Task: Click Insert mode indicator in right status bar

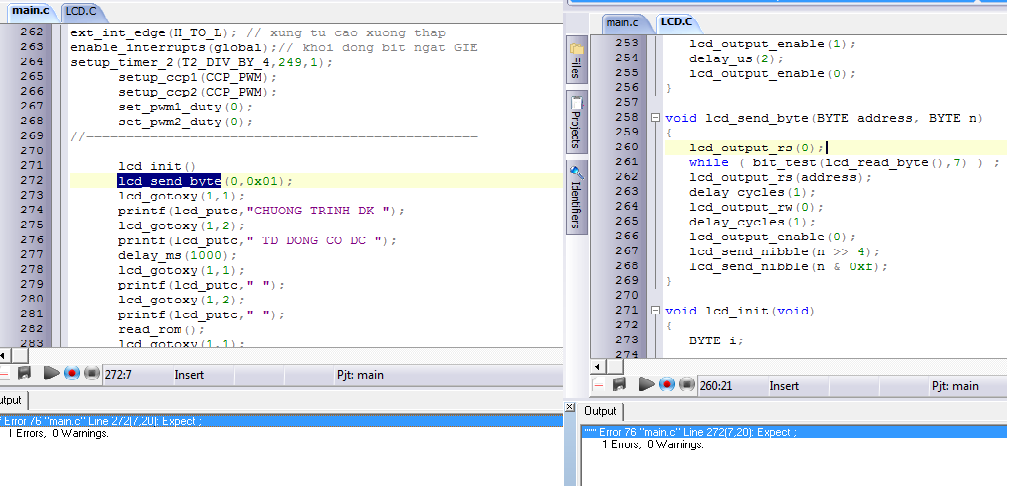Action: point(784,386)
